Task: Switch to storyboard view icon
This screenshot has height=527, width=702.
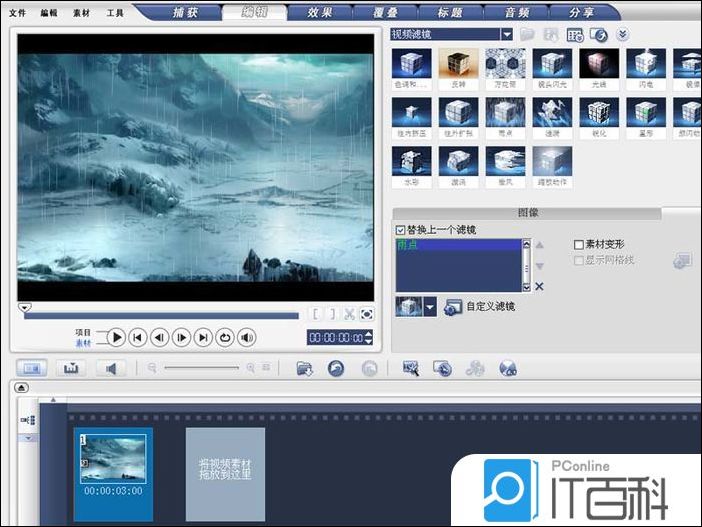Action: click(32, 368)
